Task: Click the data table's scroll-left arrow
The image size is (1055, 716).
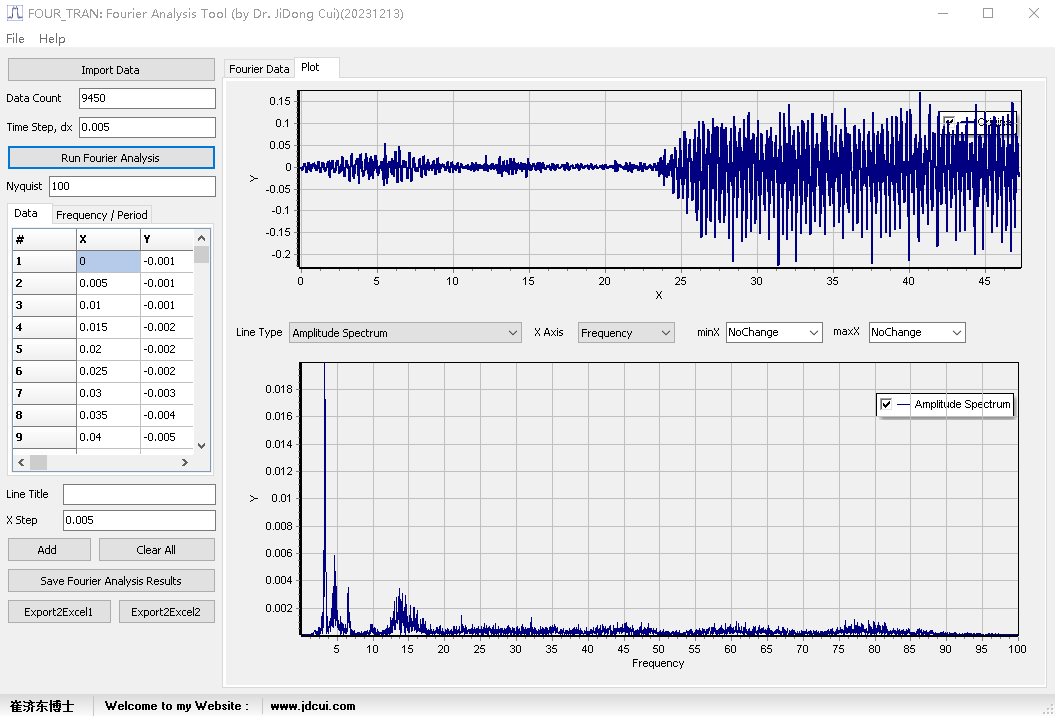Action: (x=21, y=462)
